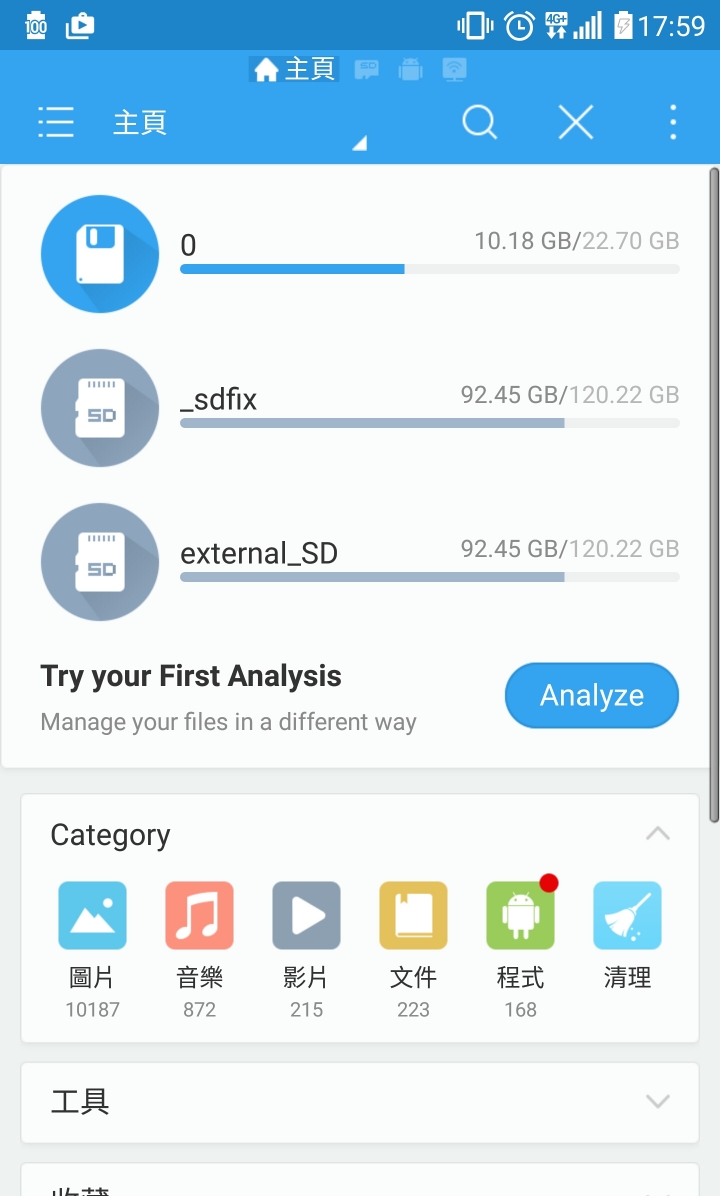
Task: Switch to the SD card window tab
Action: 367,70
